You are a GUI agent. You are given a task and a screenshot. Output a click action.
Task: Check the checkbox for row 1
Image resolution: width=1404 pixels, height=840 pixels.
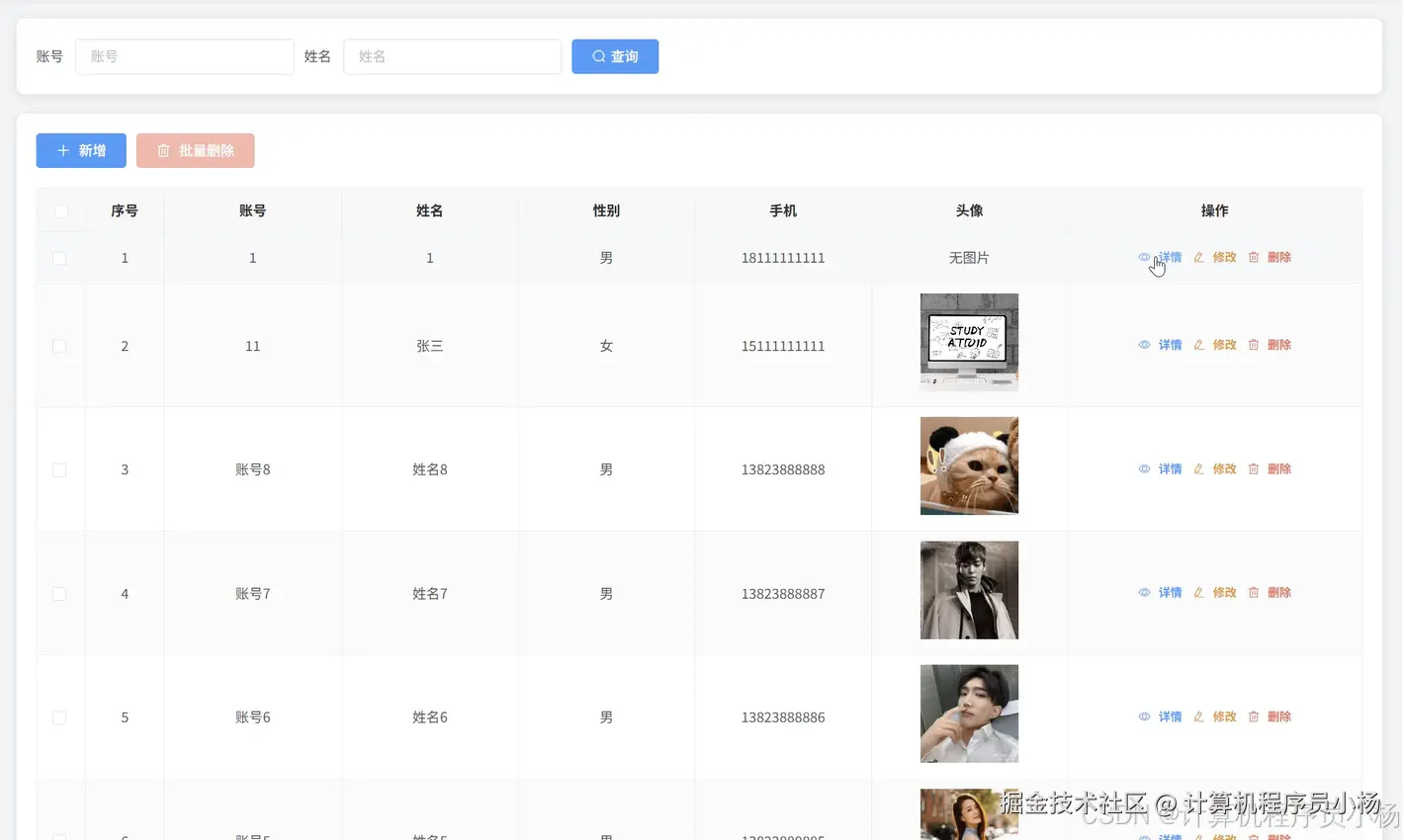click(59, 258)
